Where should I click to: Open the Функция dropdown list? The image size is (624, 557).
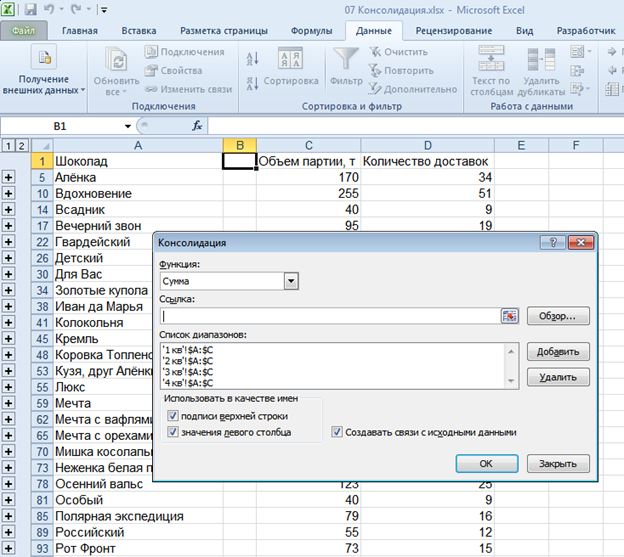[x=291, y=282]
